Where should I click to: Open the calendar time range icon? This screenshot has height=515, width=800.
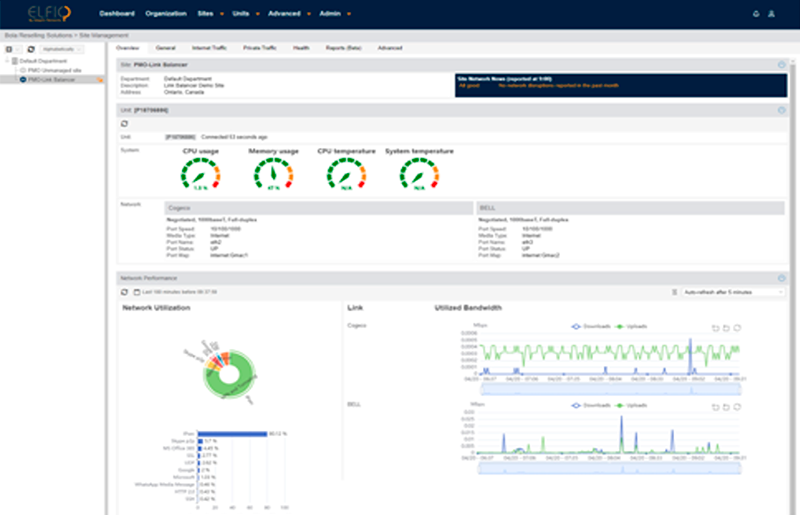135,292
